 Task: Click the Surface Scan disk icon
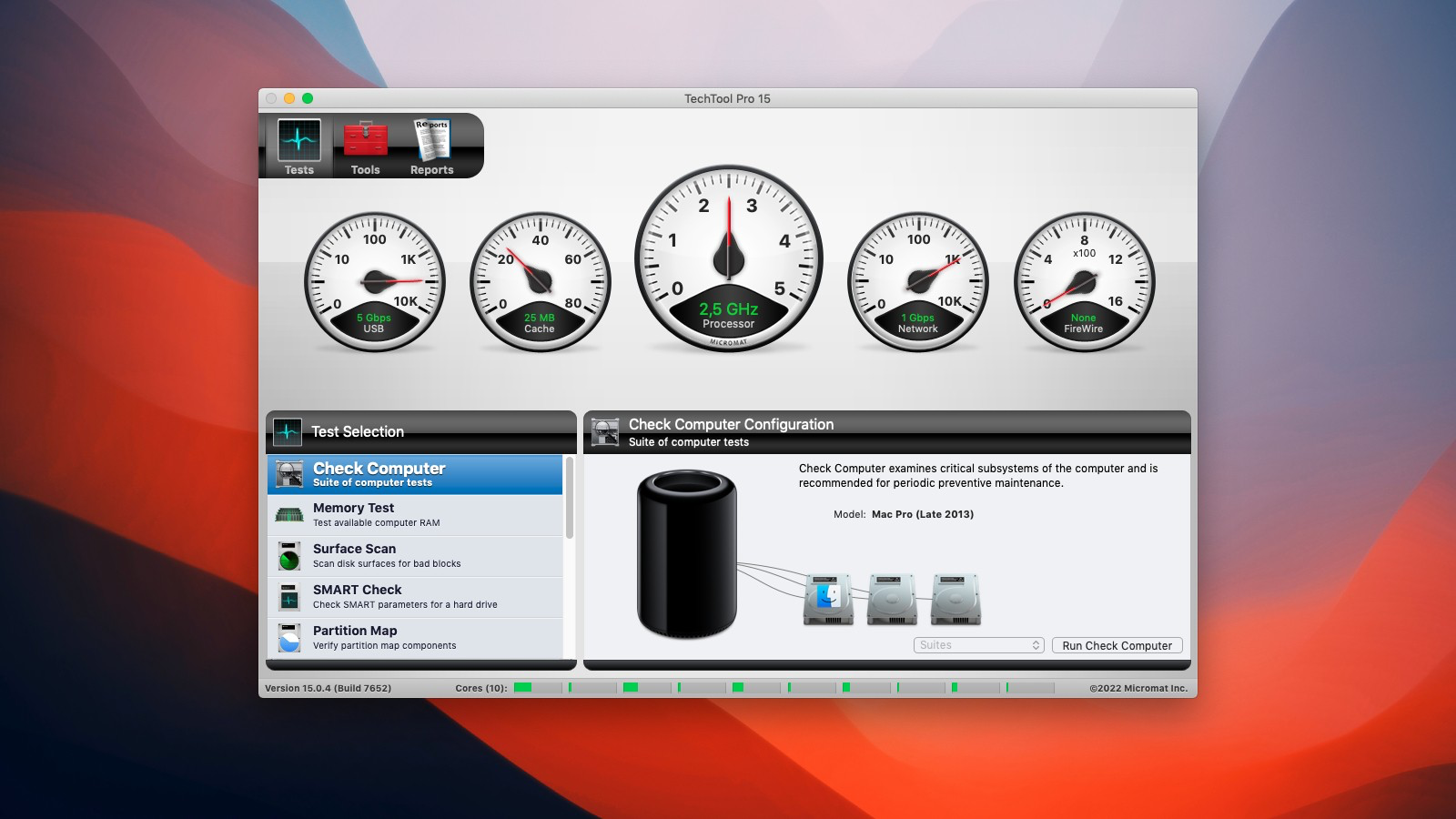coord(288,555)
